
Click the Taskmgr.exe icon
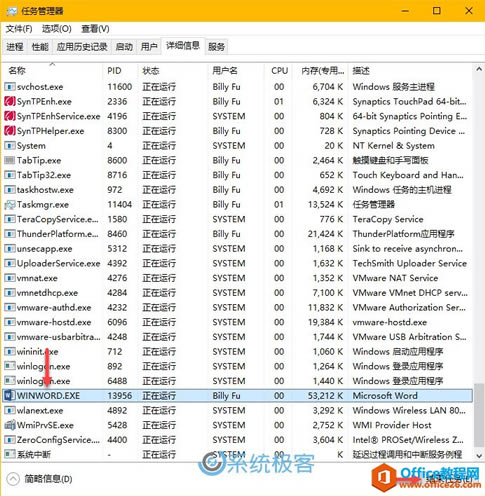click(x=10, y=205)
